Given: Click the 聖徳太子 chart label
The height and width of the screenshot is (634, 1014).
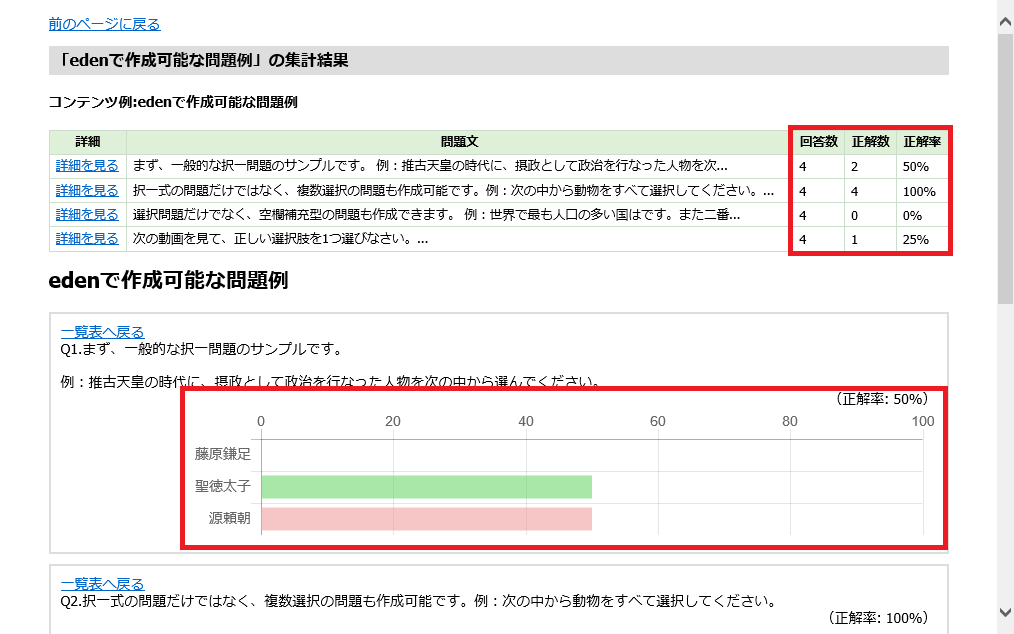Looking at the screenshot, I should 222,486.
